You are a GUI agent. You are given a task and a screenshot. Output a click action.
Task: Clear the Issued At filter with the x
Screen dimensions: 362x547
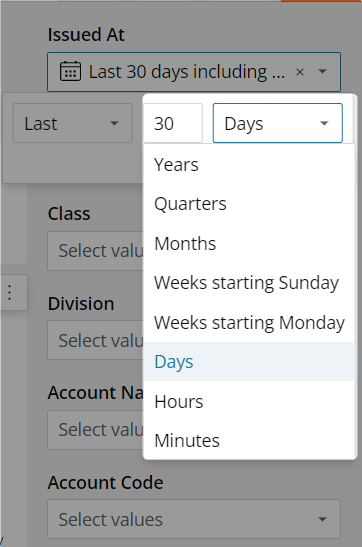pyautogui.click(x=300, y=72)
